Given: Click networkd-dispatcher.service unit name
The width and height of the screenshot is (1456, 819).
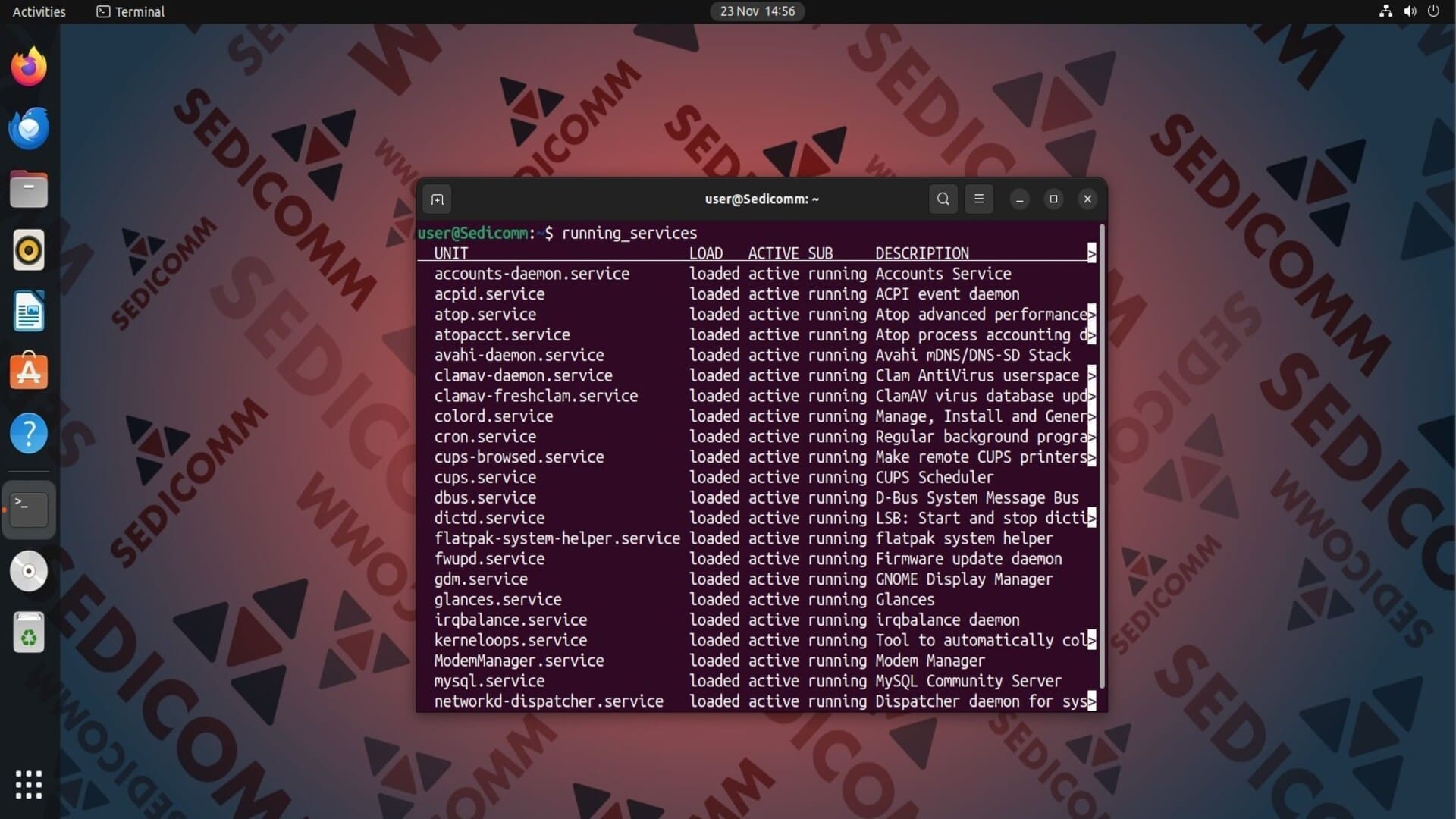Looking at the screenshot, I should click(548, 701).
